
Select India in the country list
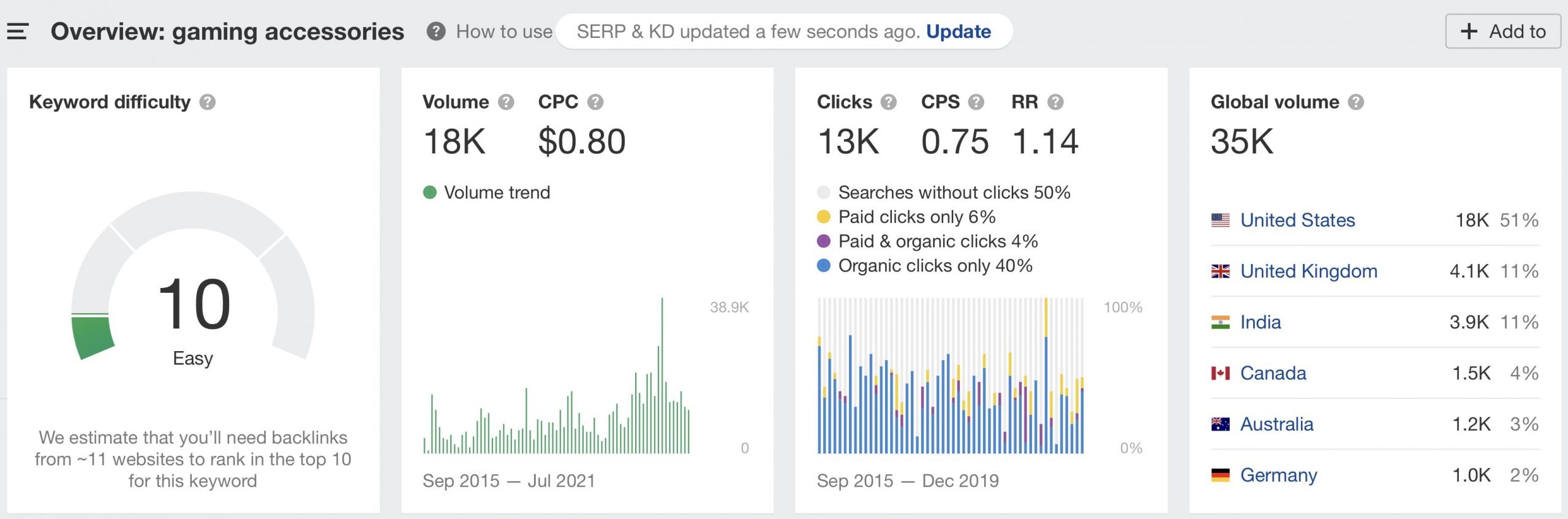point(1260,322)
